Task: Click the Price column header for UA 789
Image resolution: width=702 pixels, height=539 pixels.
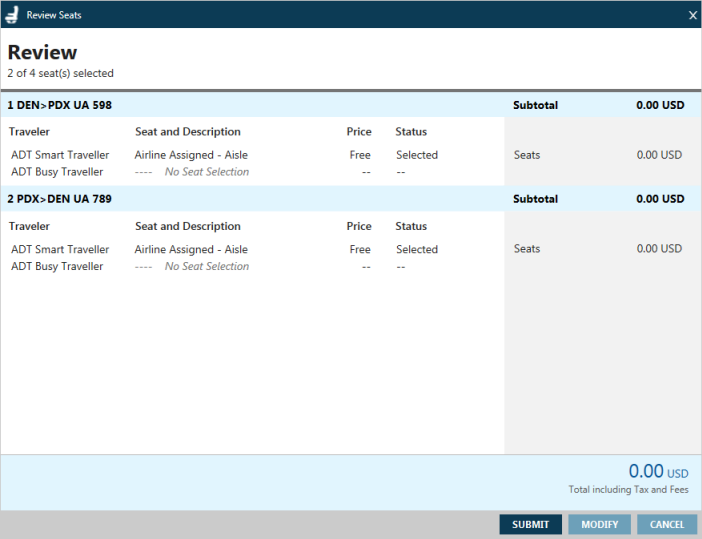Action: click(359, 226)
